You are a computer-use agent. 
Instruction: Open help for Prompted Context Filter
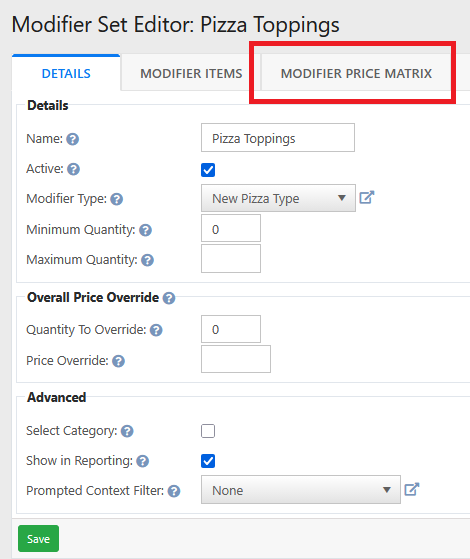174,491
